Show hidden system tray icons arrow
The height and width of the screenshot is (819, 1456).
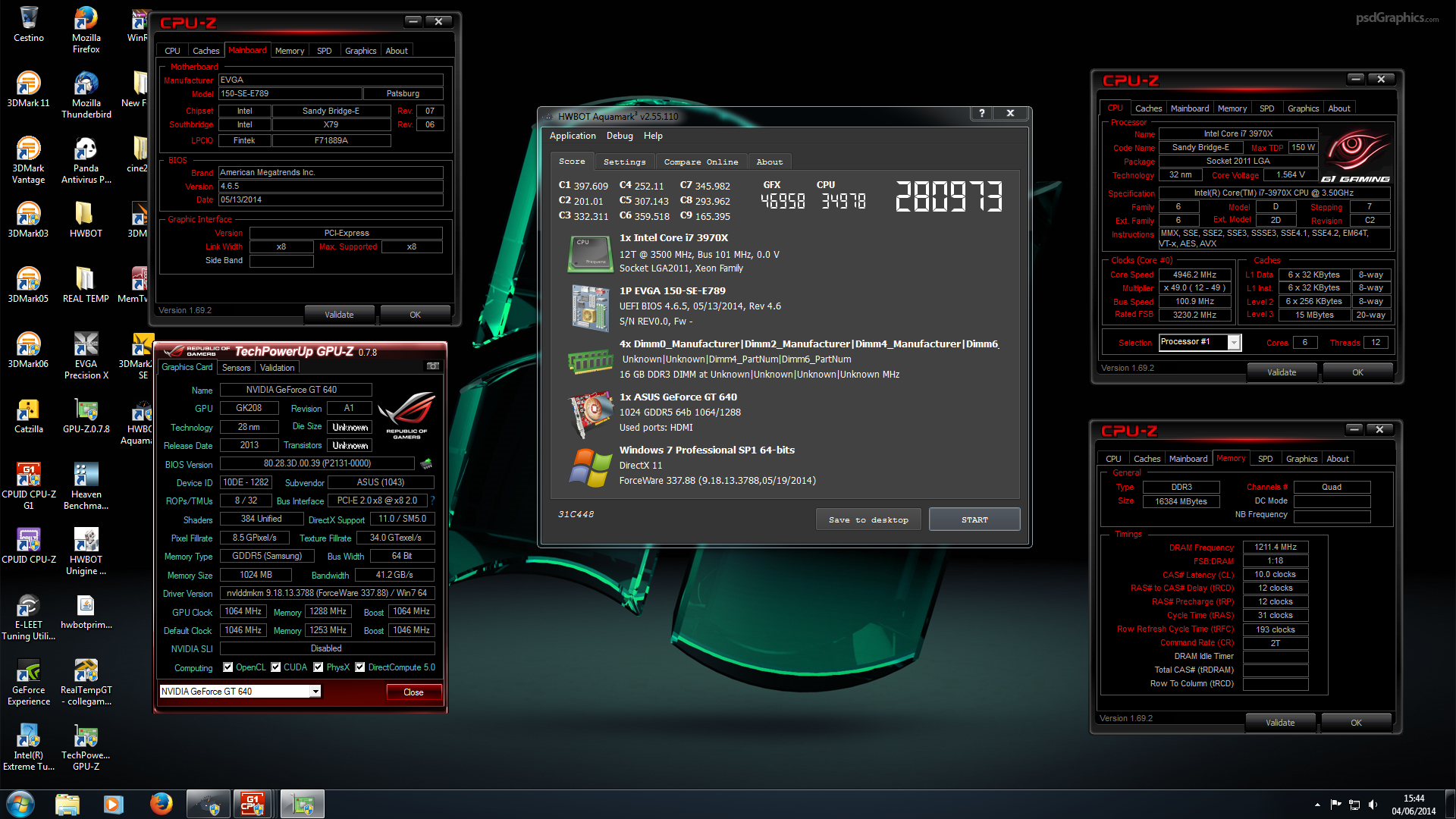[x=1317, y=804]
